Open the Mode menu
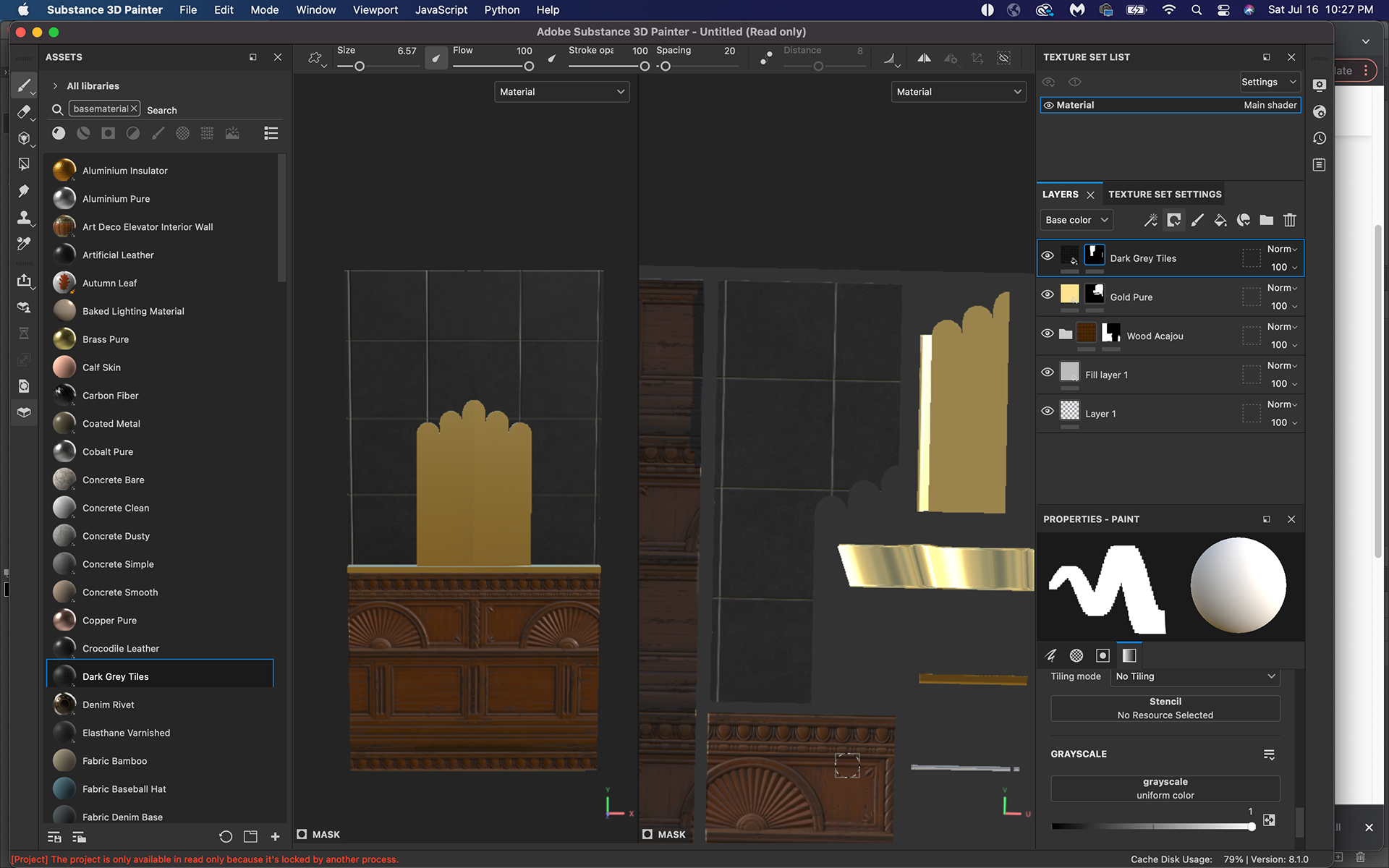The height and width of the screenshot is (868, 1389). pyautogui.click(x=264, y=10)
